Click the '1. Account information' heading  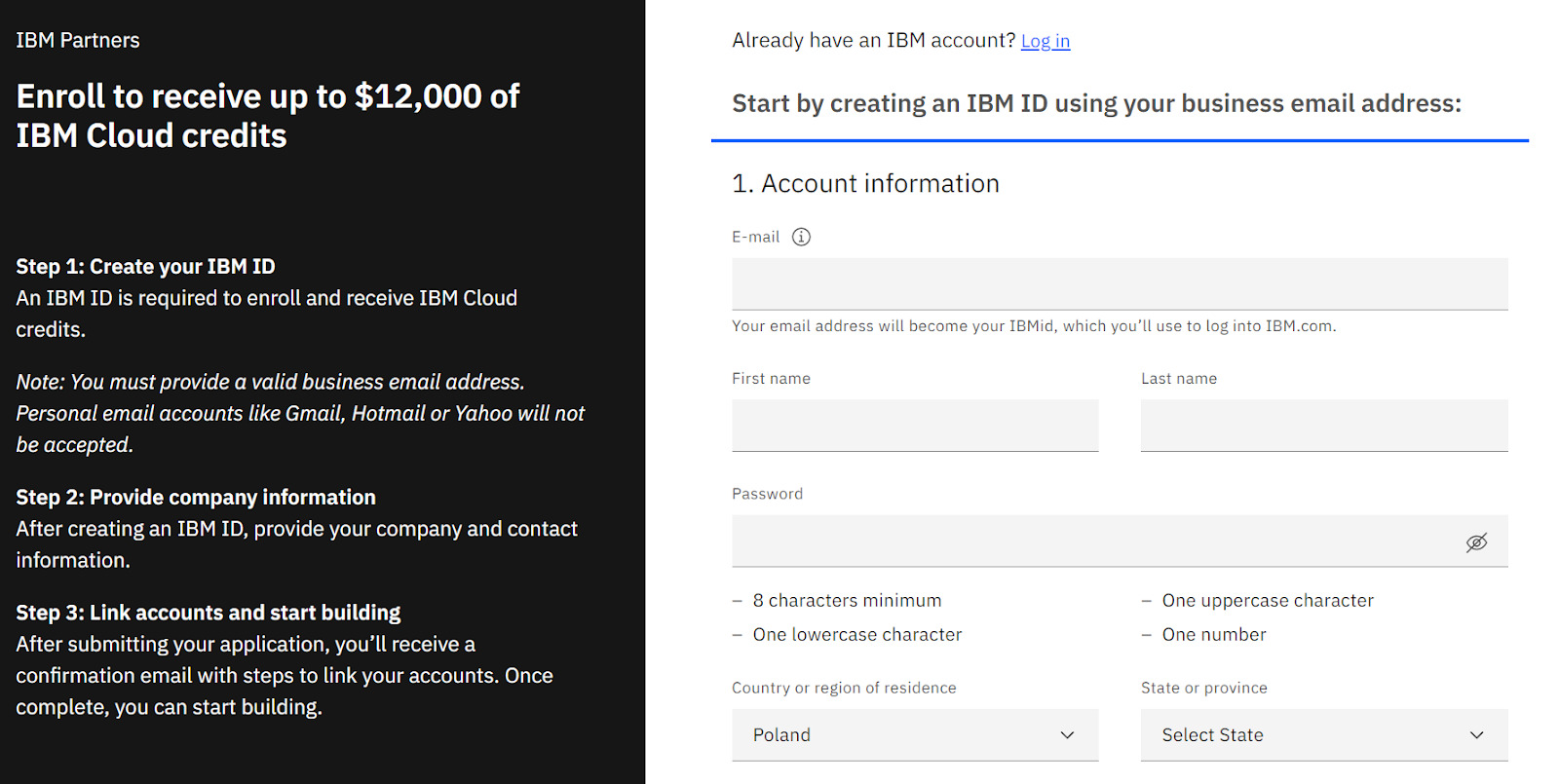[x=865, y=184]
